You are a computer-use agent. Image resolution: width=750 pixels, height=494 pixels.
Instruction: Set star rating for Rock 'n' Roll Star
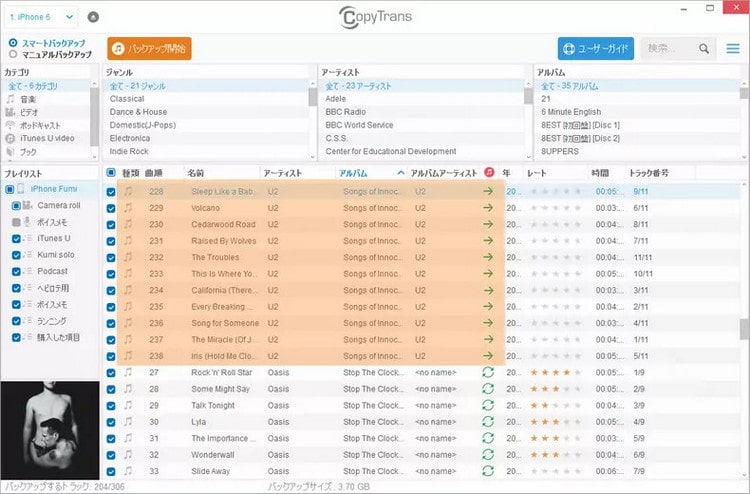pyautogui.click(x=556, y=373)
